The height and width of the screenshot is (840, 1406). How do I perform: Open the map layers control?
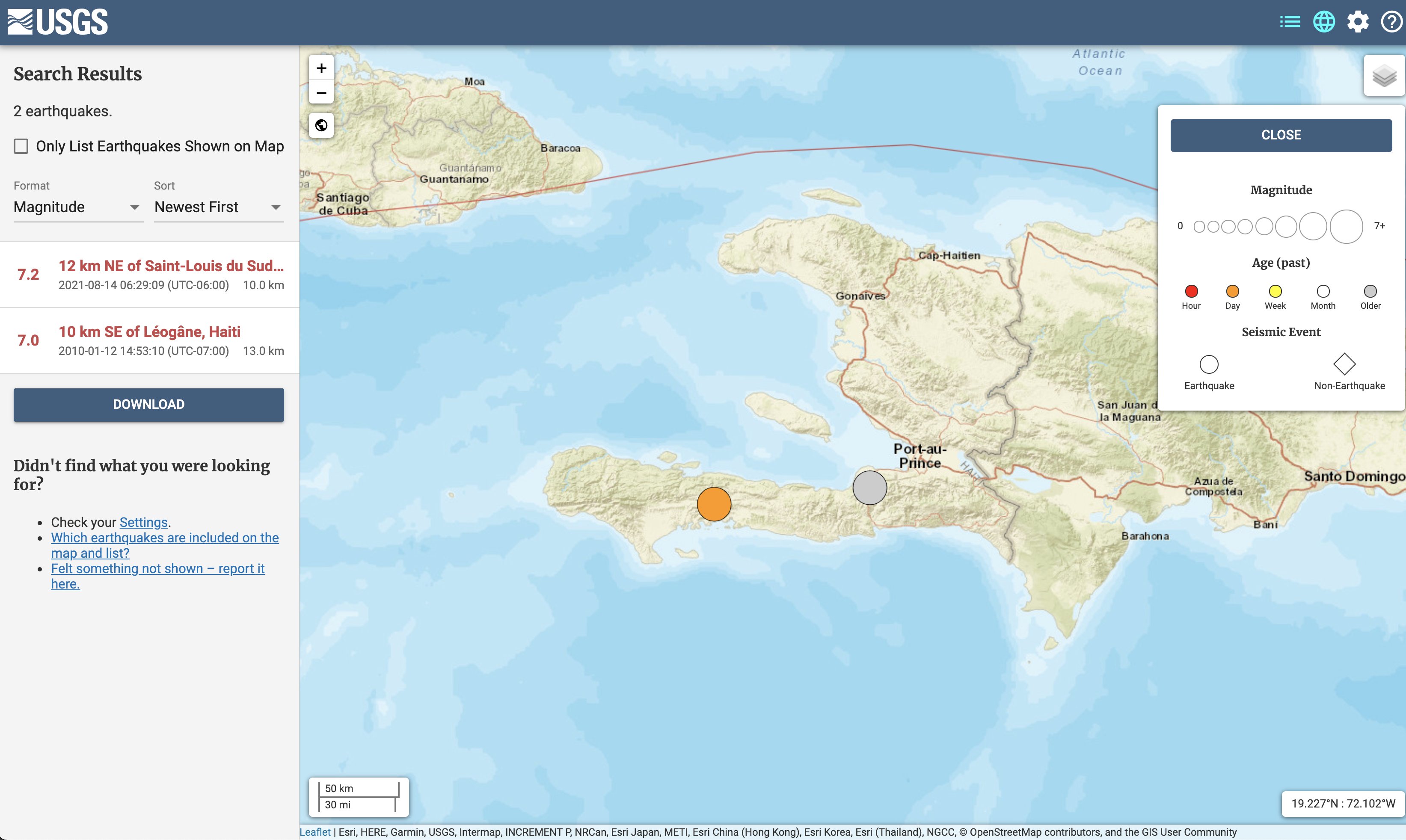[1384, 75]
